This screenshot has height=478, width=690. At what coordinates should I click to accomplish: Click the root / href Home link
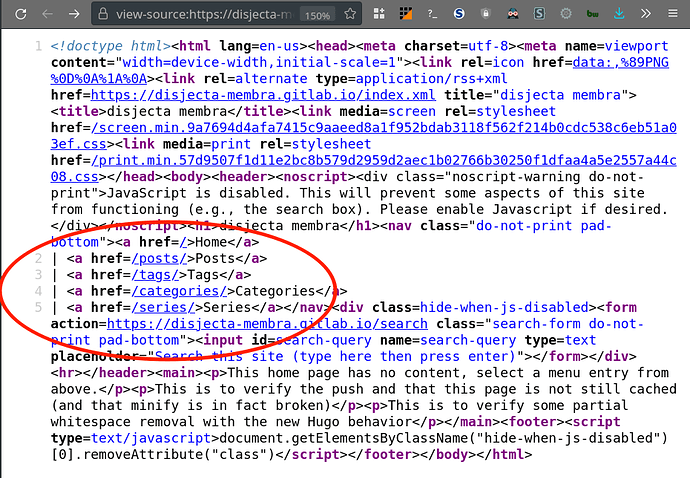pyautogui.click(x=183, y=242)
